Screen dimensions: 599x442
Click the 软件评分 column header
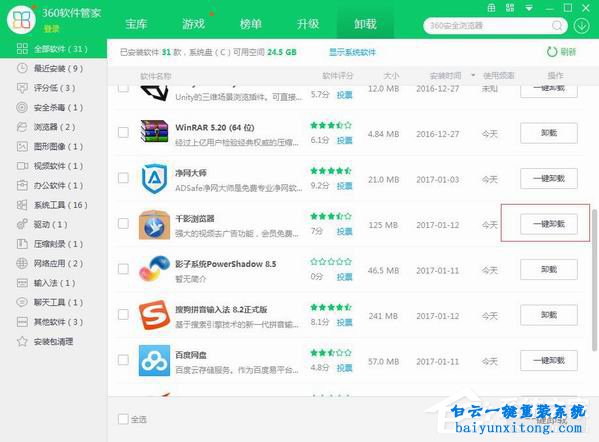(338, 76)
